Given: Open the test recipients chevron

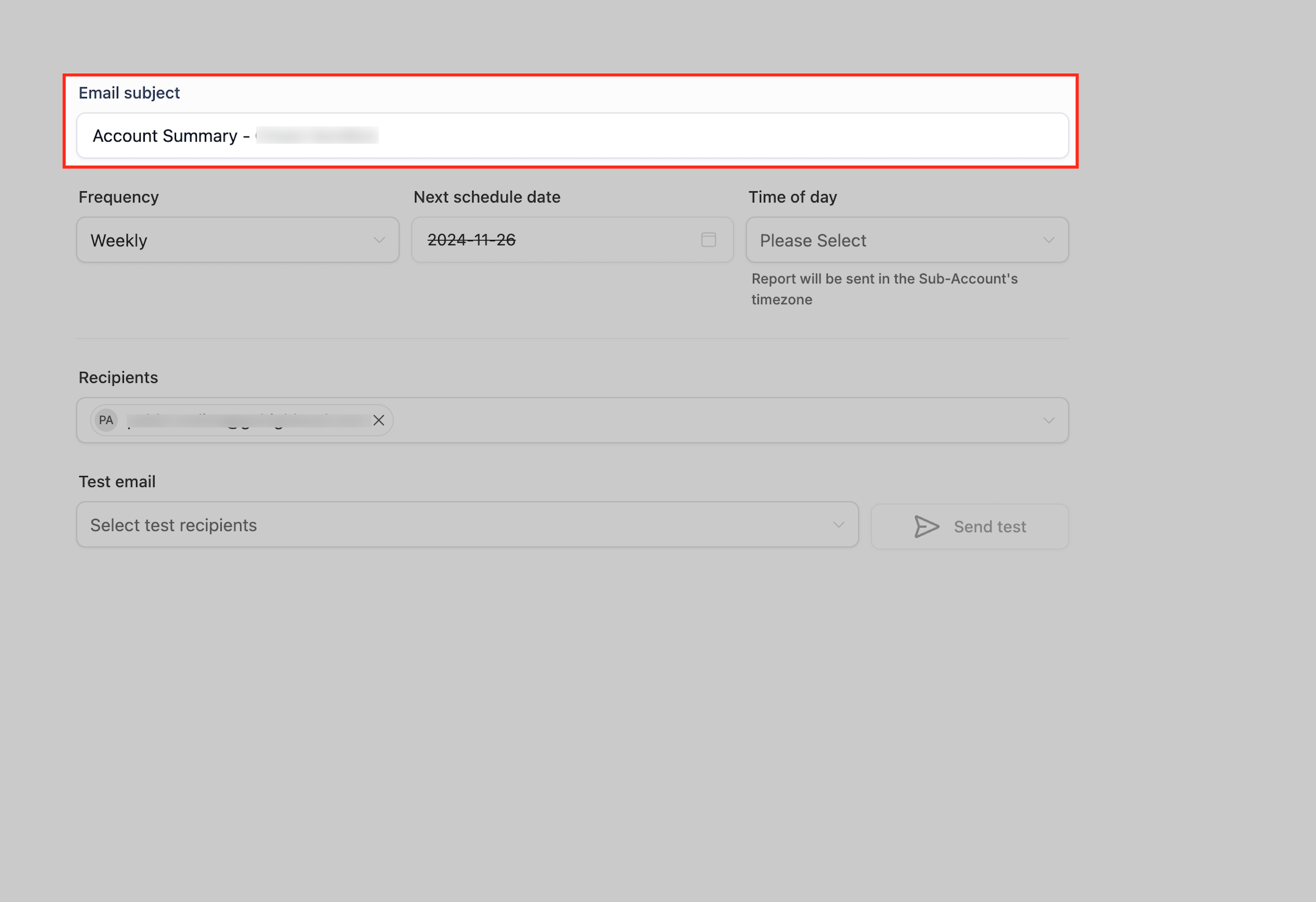Looking at the screenshot, I should coord(838,525).
